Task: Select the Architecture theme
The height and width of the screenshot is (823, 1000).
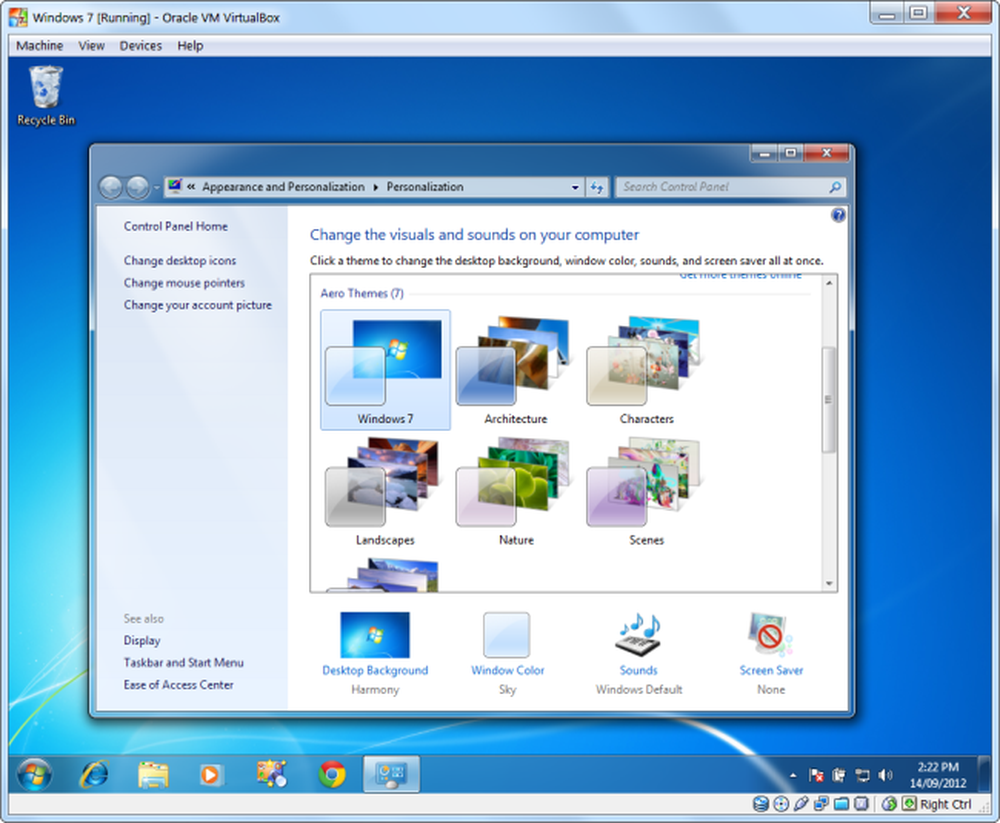Action: [515, 370]
